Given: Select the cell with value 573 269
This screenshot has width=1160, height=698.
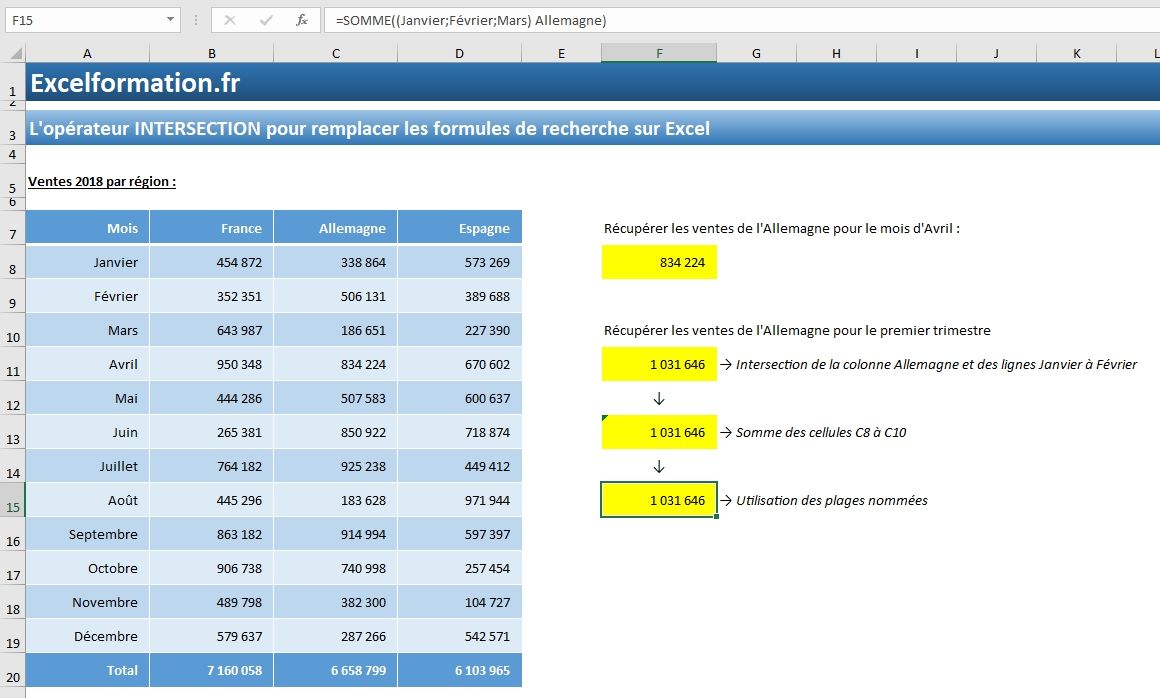Looking at the screenshot, I should pos(459,262).
